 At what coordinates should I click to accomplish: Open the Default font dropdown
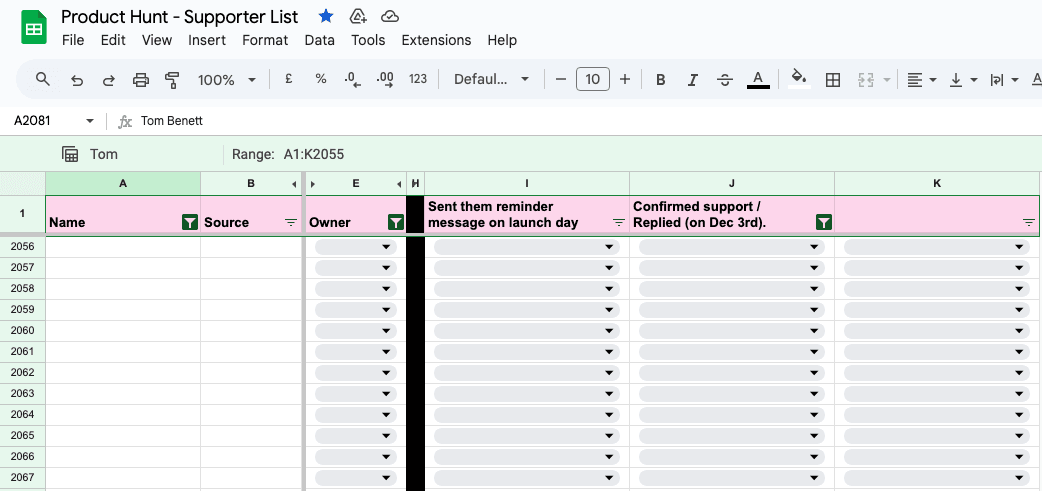[x=491, y=80]
